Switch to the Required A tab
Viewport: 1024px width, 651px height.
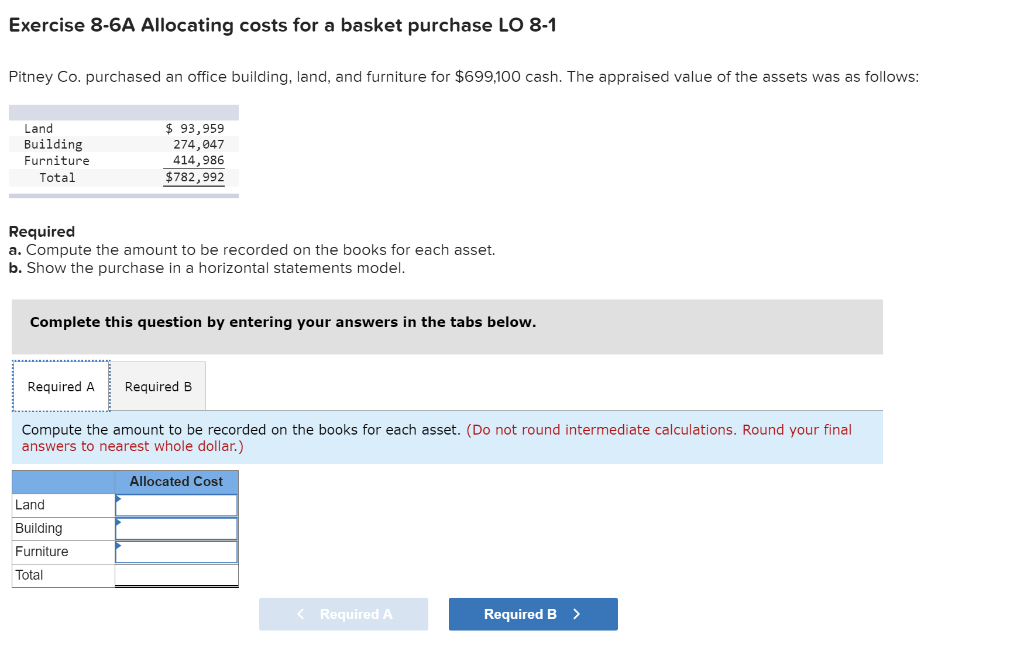click(x=60, y=386)
